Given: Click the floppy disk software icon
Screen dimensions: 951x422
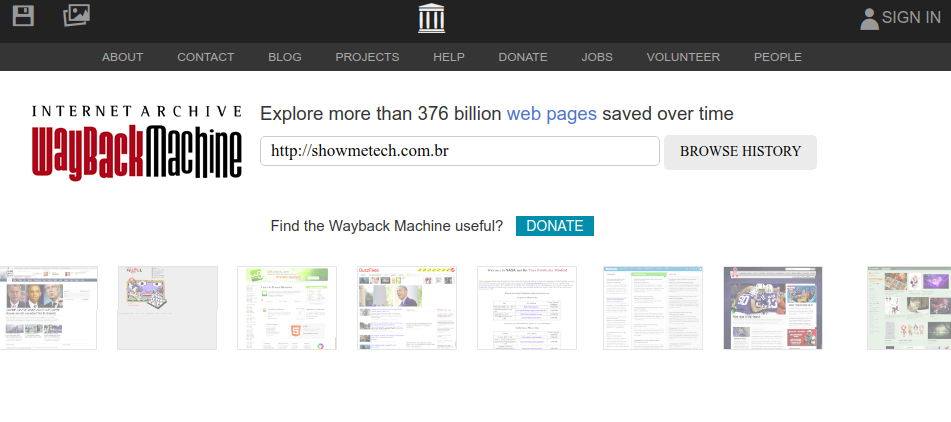Looking at the screenshot, I should [22, 16].
